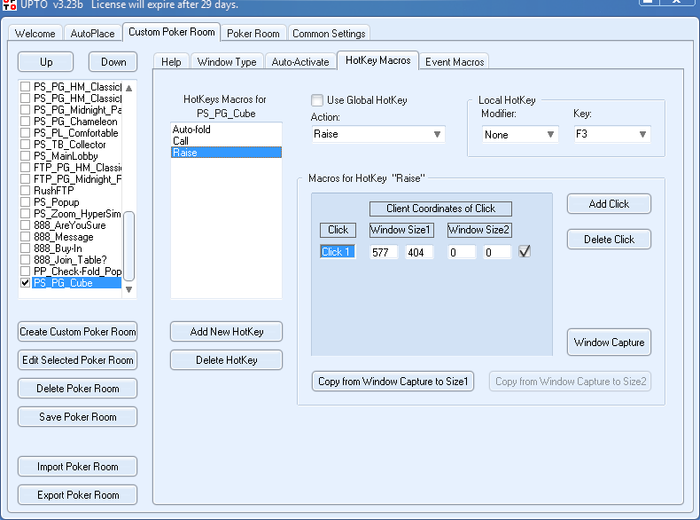Enable the RushFTP checkbox
This screenshot has width=700, height=520.
coord(25,190)
